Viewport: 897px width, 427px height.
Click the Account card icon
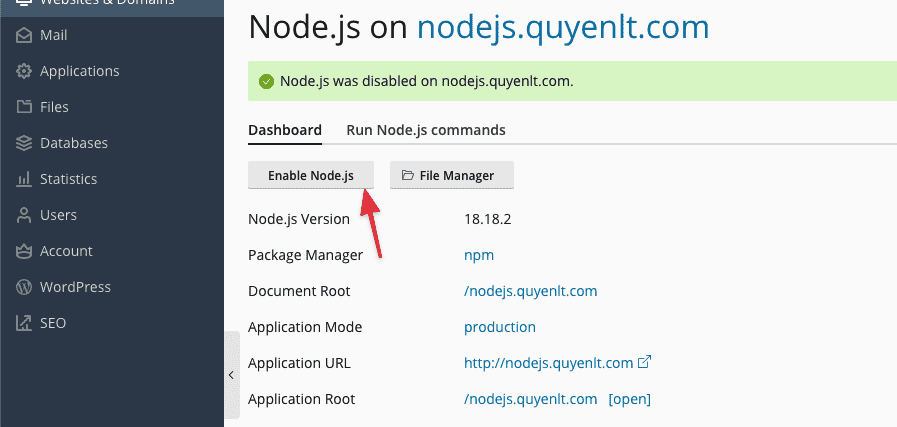24,251
